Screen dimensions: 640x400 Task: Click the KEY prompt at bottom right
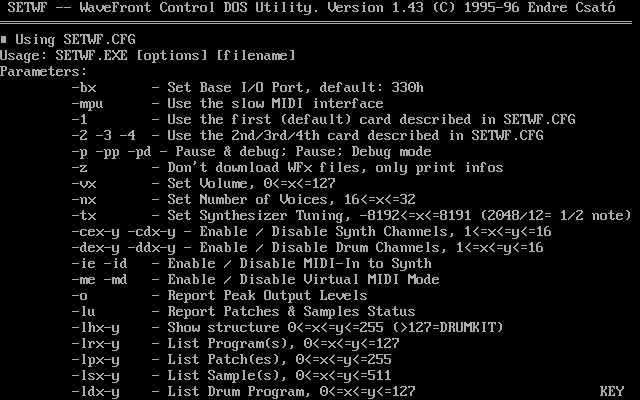click(611, 391)
